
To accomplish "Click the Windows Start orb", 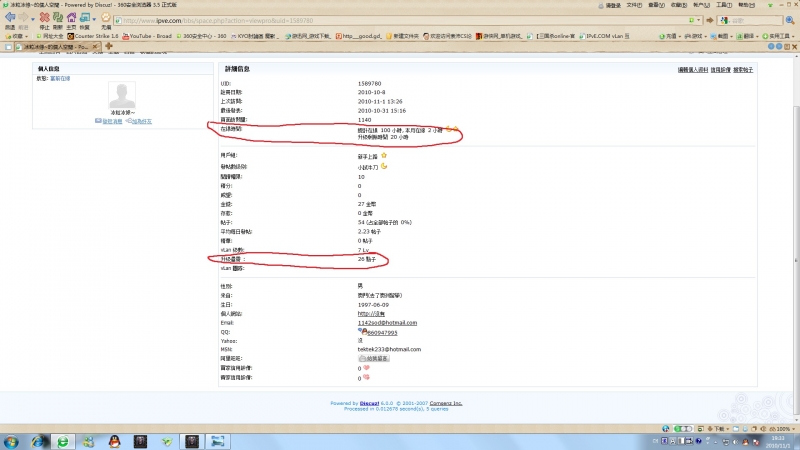I will click(11, 442).
